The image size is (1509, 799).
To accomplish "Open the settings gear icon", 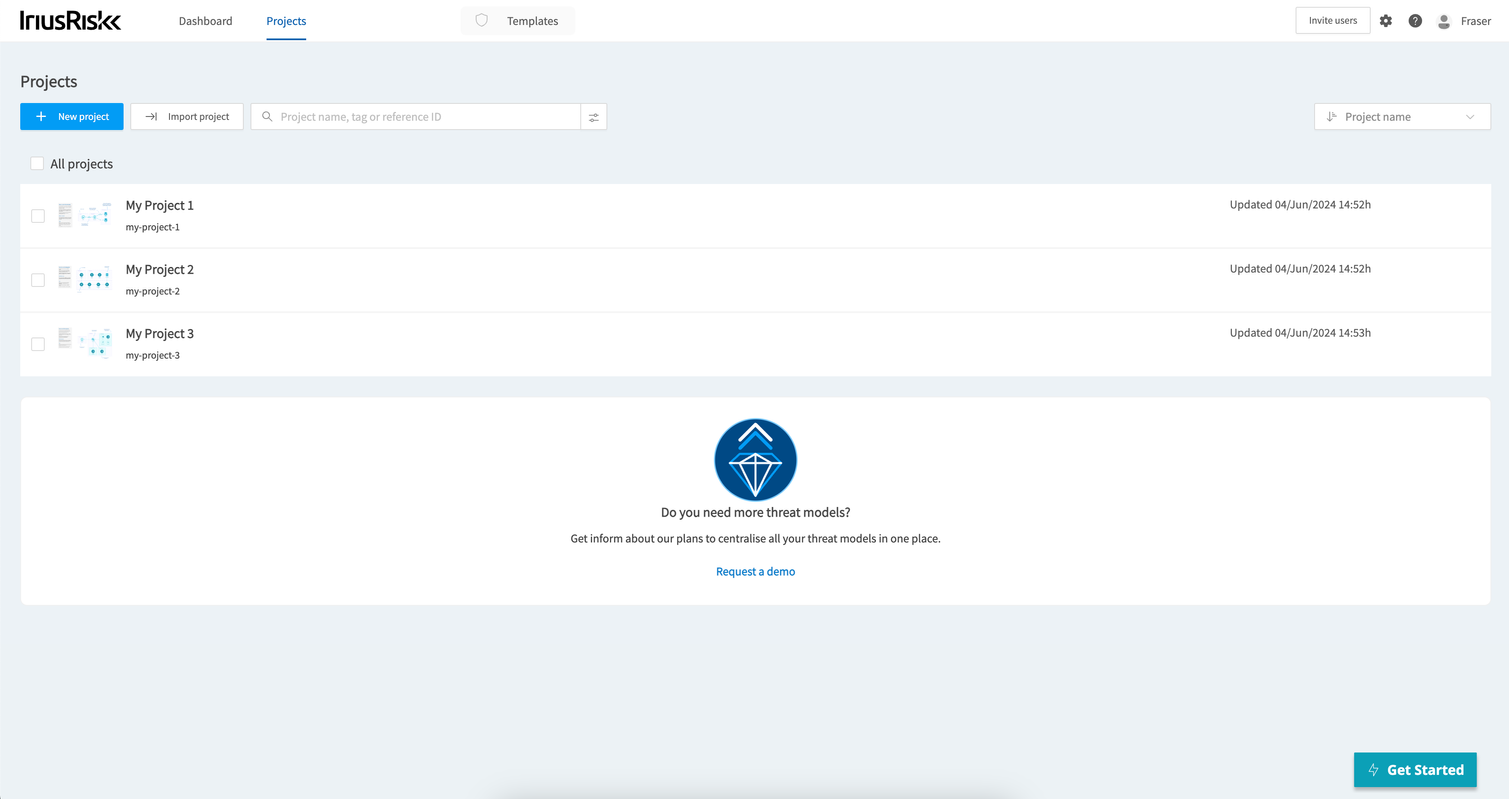I will (x=1386, y=21).
